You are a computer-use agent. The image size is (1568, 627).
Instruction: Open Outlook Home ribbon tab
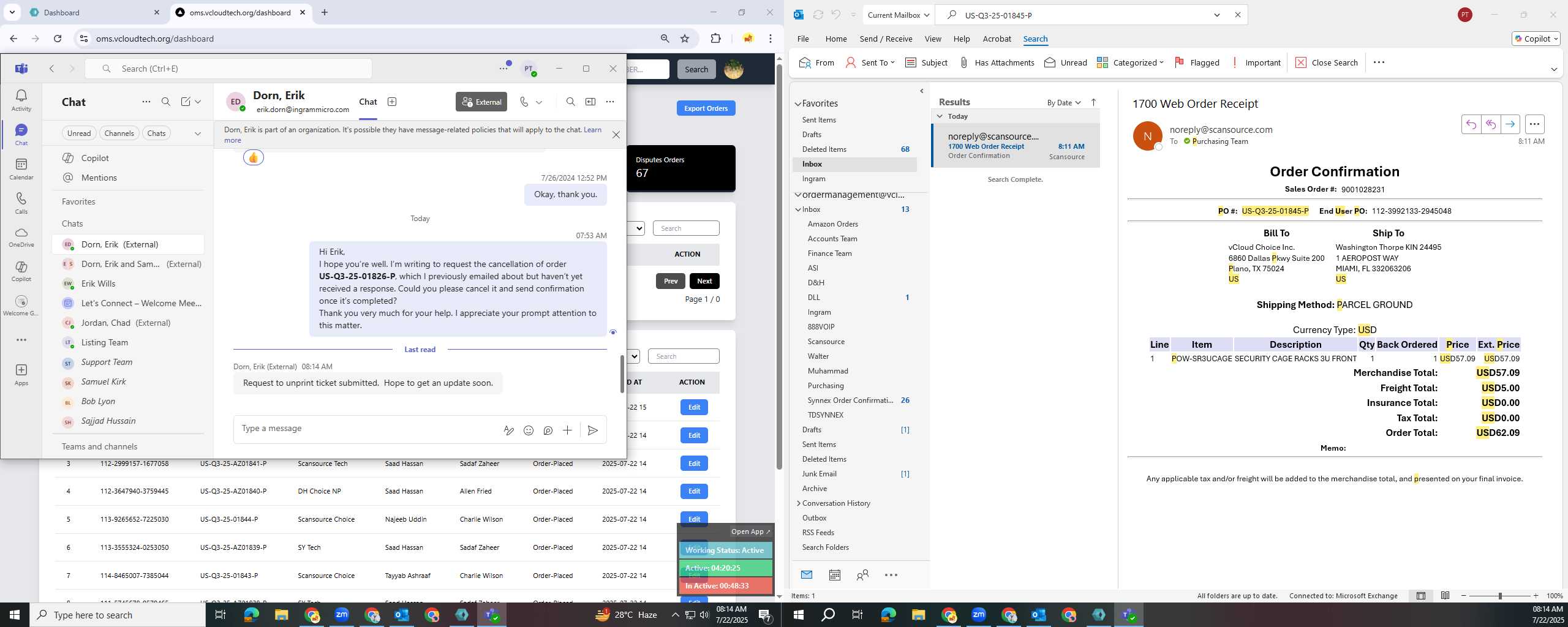point(836,39)
